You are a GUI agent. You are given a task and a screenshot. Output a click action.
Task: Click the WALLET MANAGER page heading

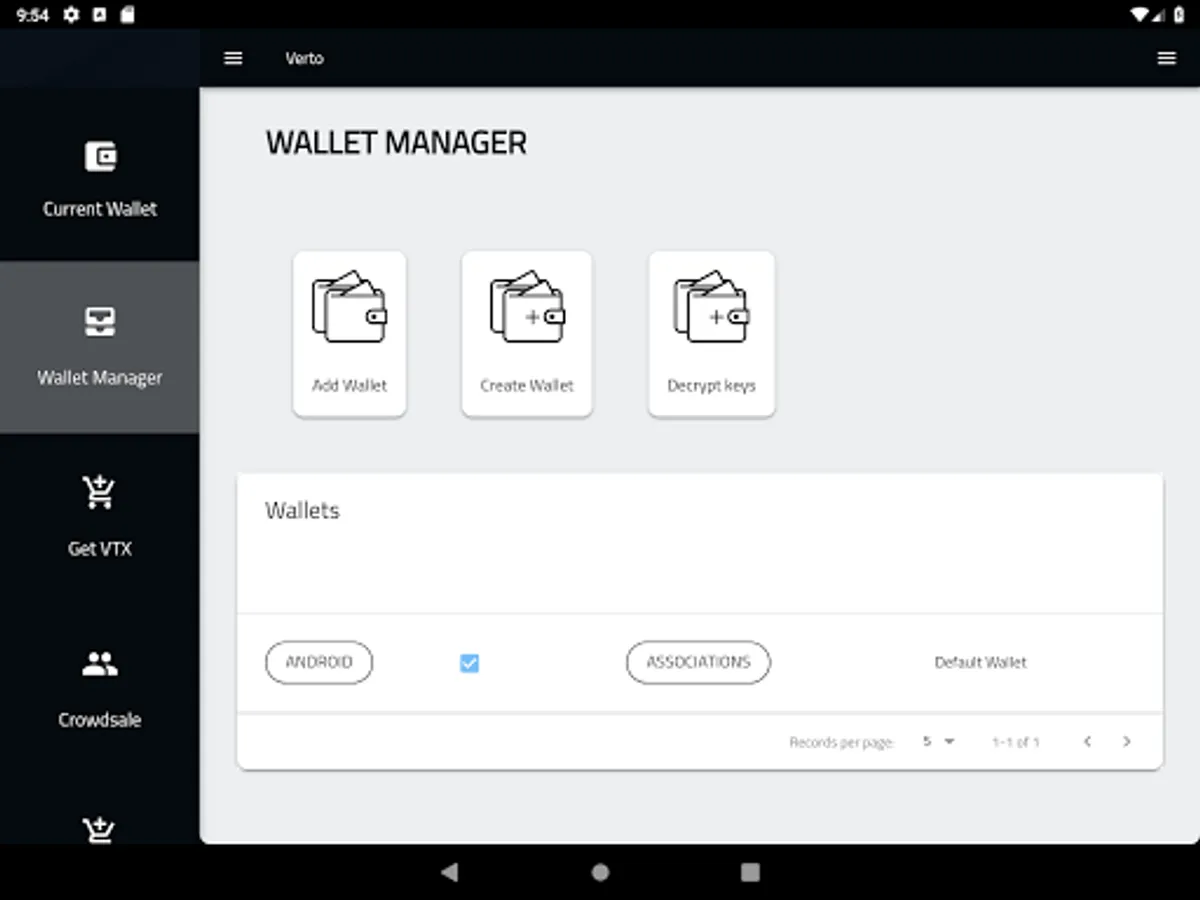click(x=396, y=143)
